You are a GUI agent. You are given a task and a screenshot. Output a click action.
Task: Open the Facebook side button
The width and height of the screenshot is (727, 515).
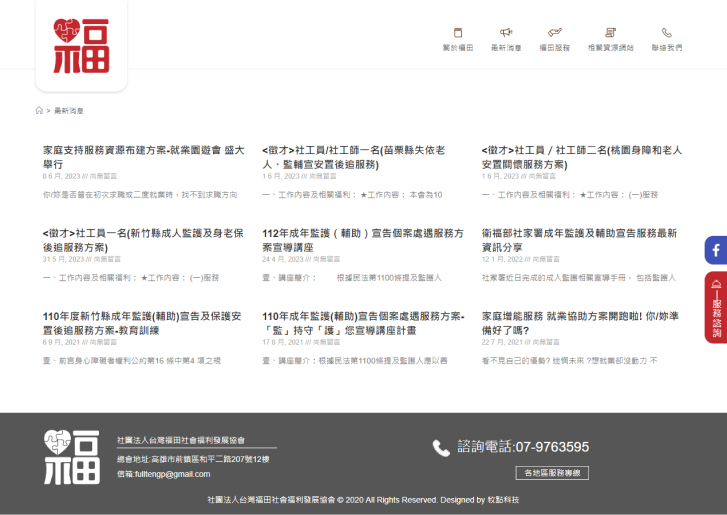coord(715,250)
